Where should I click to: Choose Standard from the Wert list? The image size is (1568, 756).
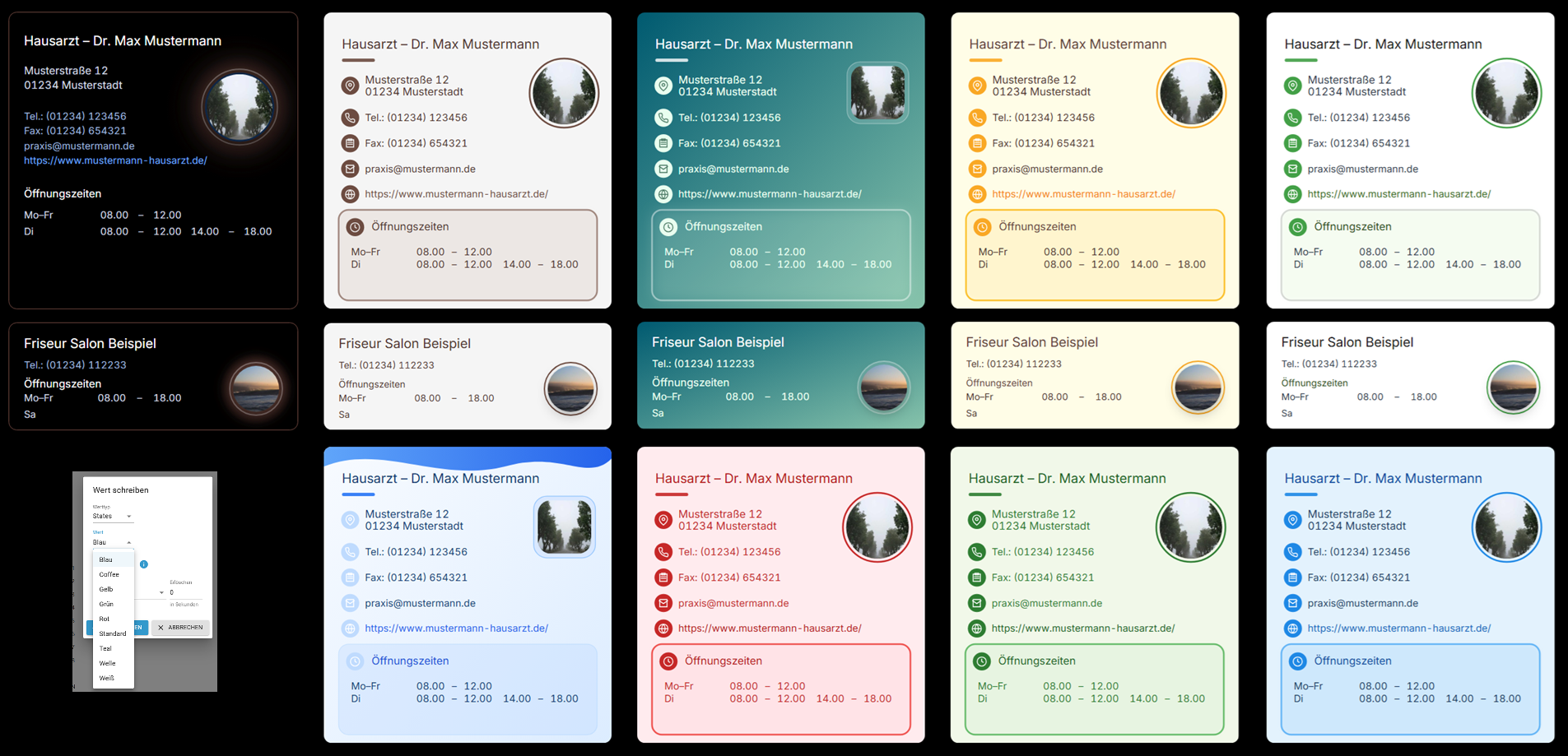click(114, 633)
